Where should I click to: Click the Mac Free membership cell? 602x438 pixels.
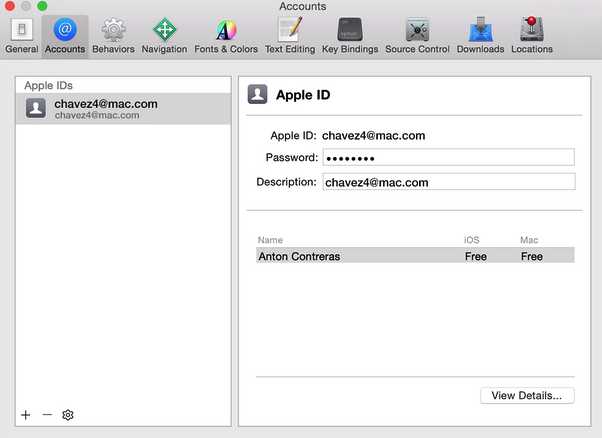pyautogui.click(x=532, y=256)
